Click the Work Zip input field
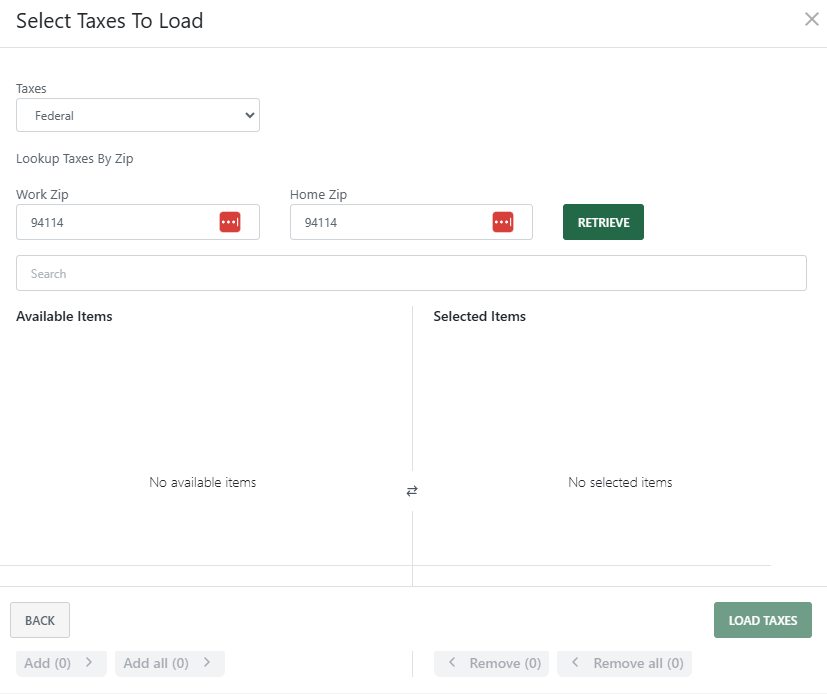The height and width of the screenshot is (694, 827). click(115, 222)
